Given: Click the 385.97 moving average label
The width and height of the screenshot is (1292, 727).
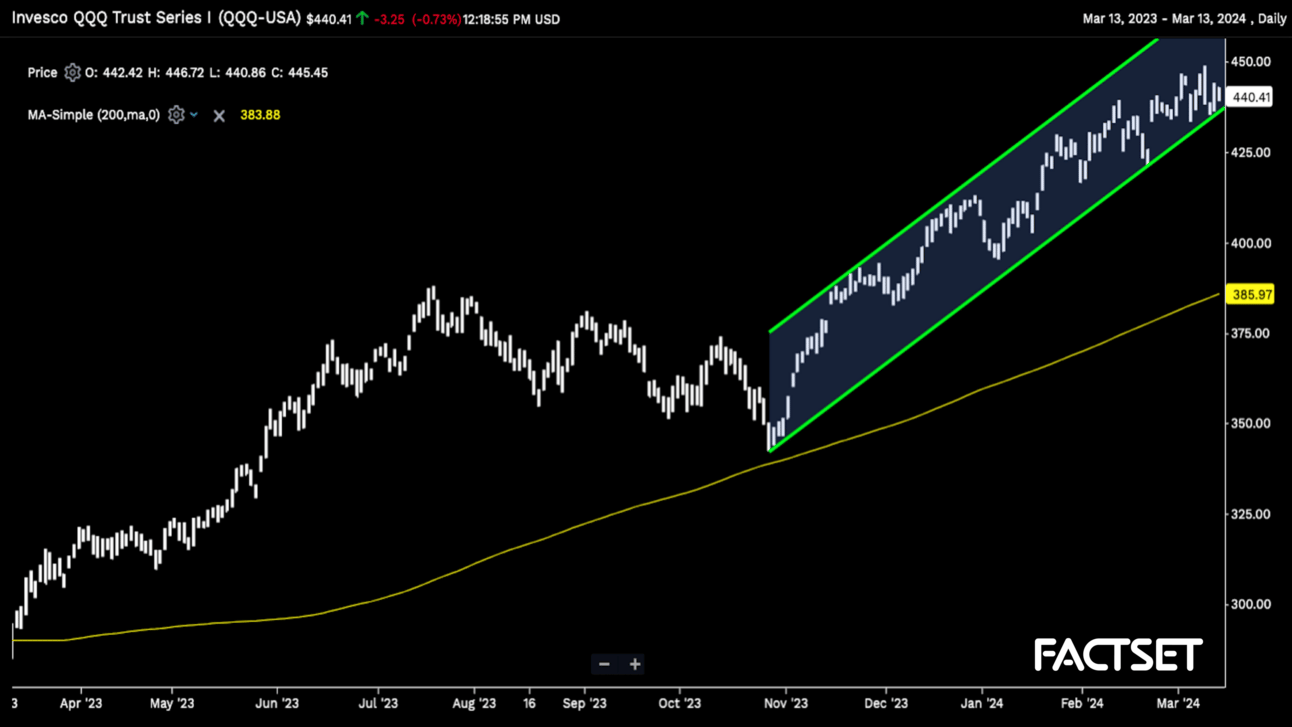Looking at the screenshot, I should tap(1251, 295).
